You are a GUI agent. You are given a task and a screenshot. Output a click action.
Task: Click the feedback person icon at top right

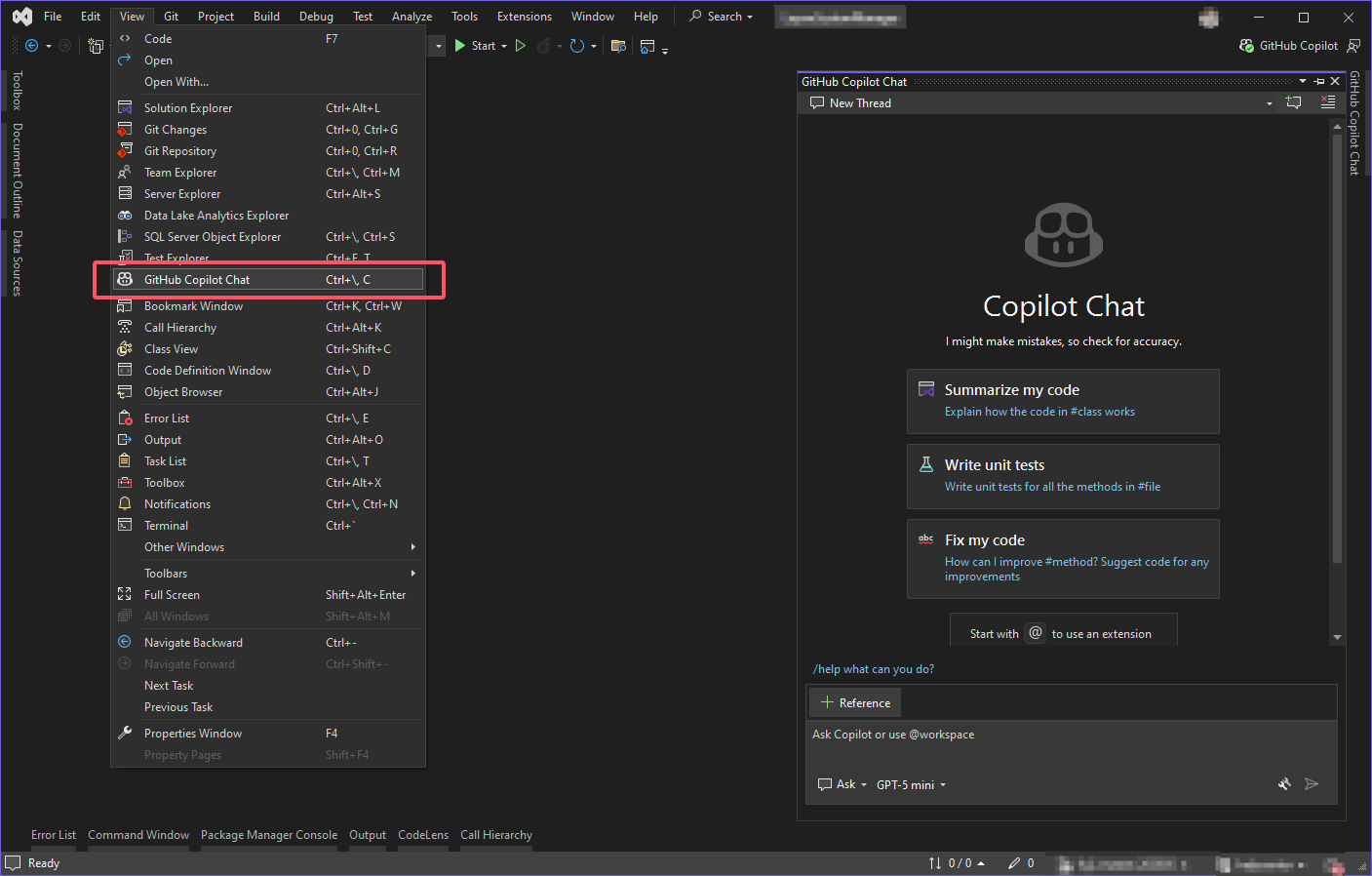[1353, 46]
